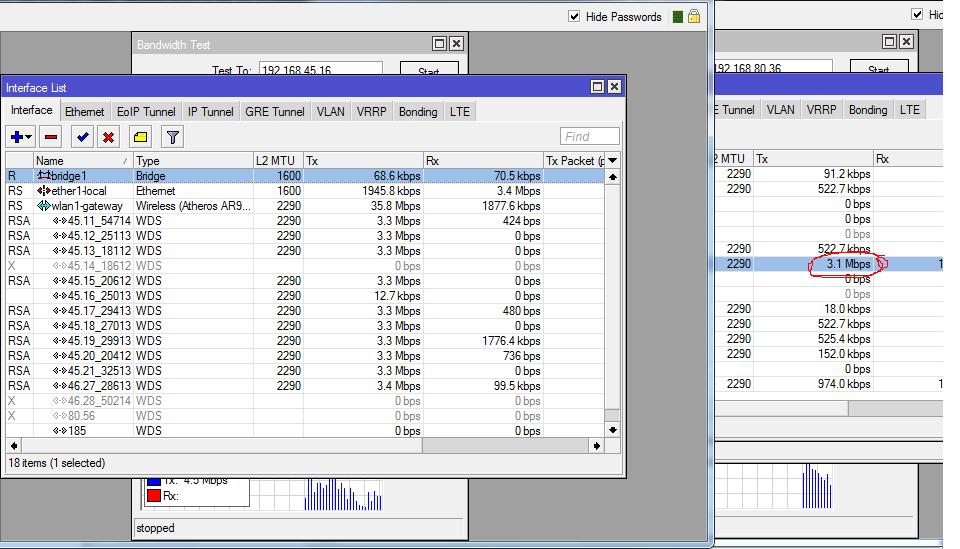The height and width of the screenshot is (549, 960).
Task: Click the red minus Remove button
Action: coord(51,137)
